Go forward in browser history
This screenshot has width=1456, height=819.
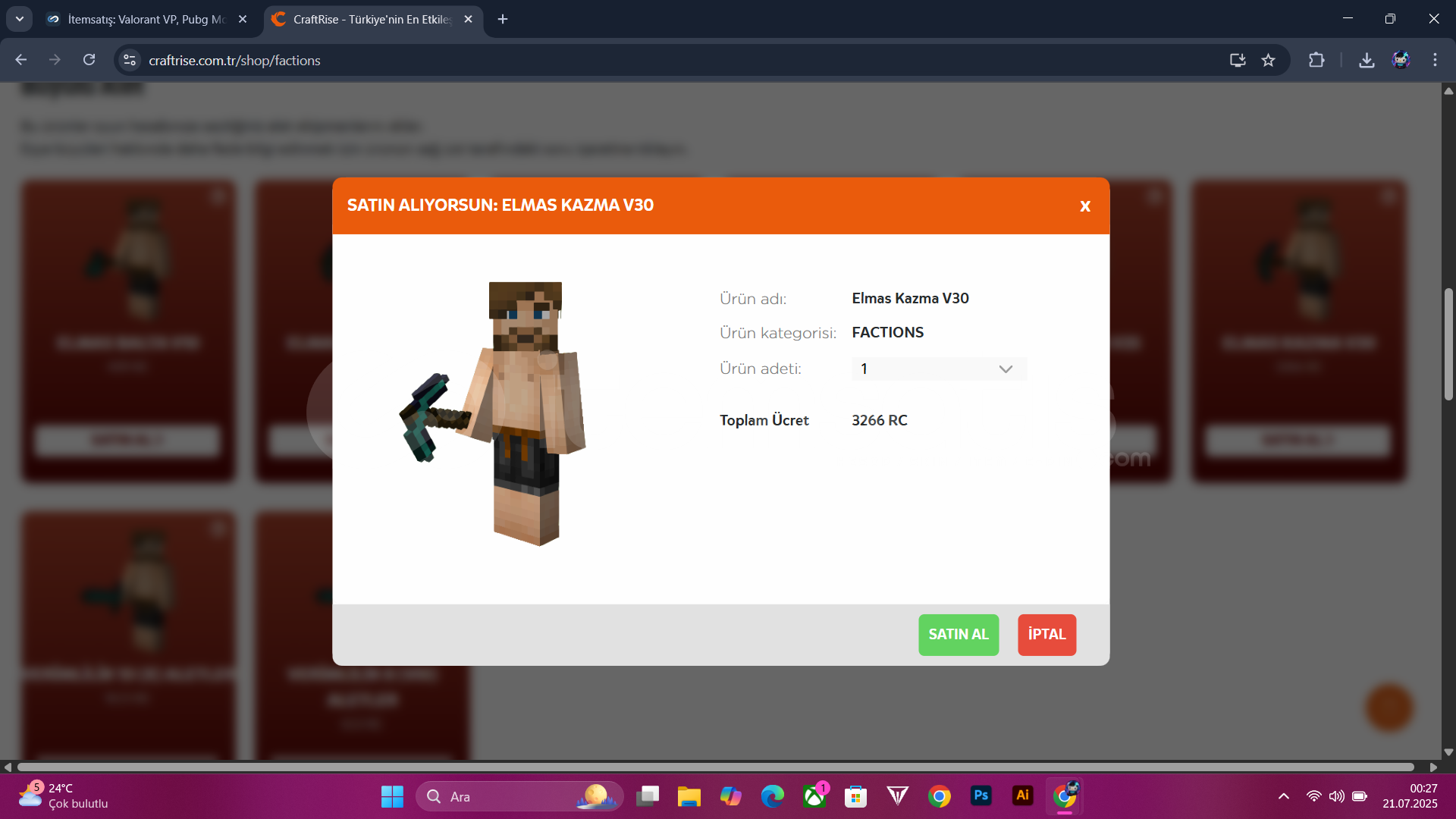click(55, 60)
